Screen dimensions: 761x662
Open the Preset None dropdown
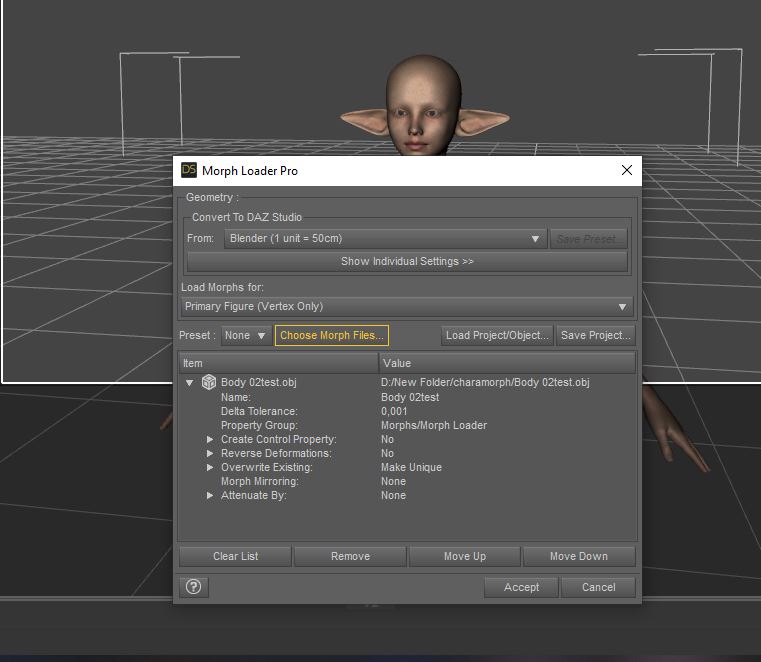coord(245,335)
